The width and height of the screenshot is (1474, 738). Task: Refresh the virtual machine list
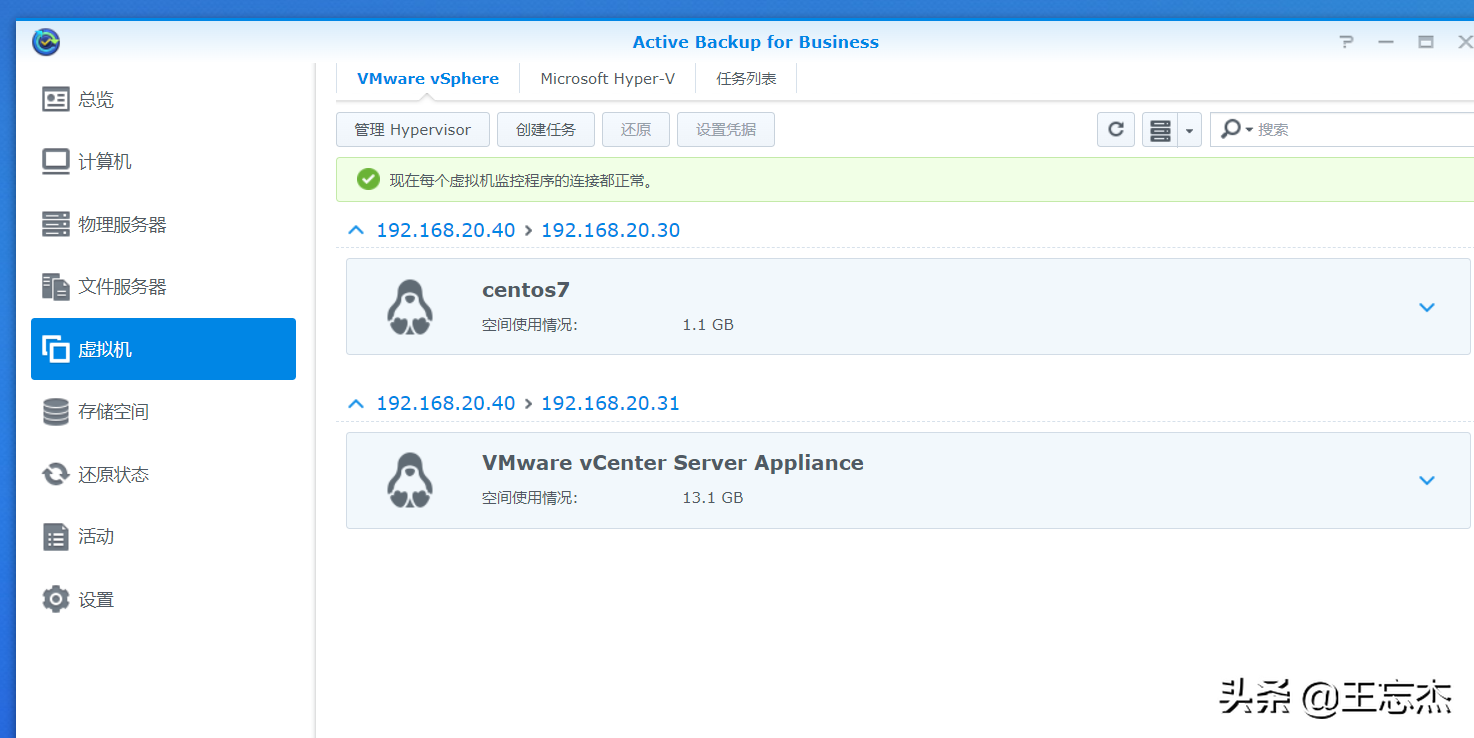click(1116, 130)
